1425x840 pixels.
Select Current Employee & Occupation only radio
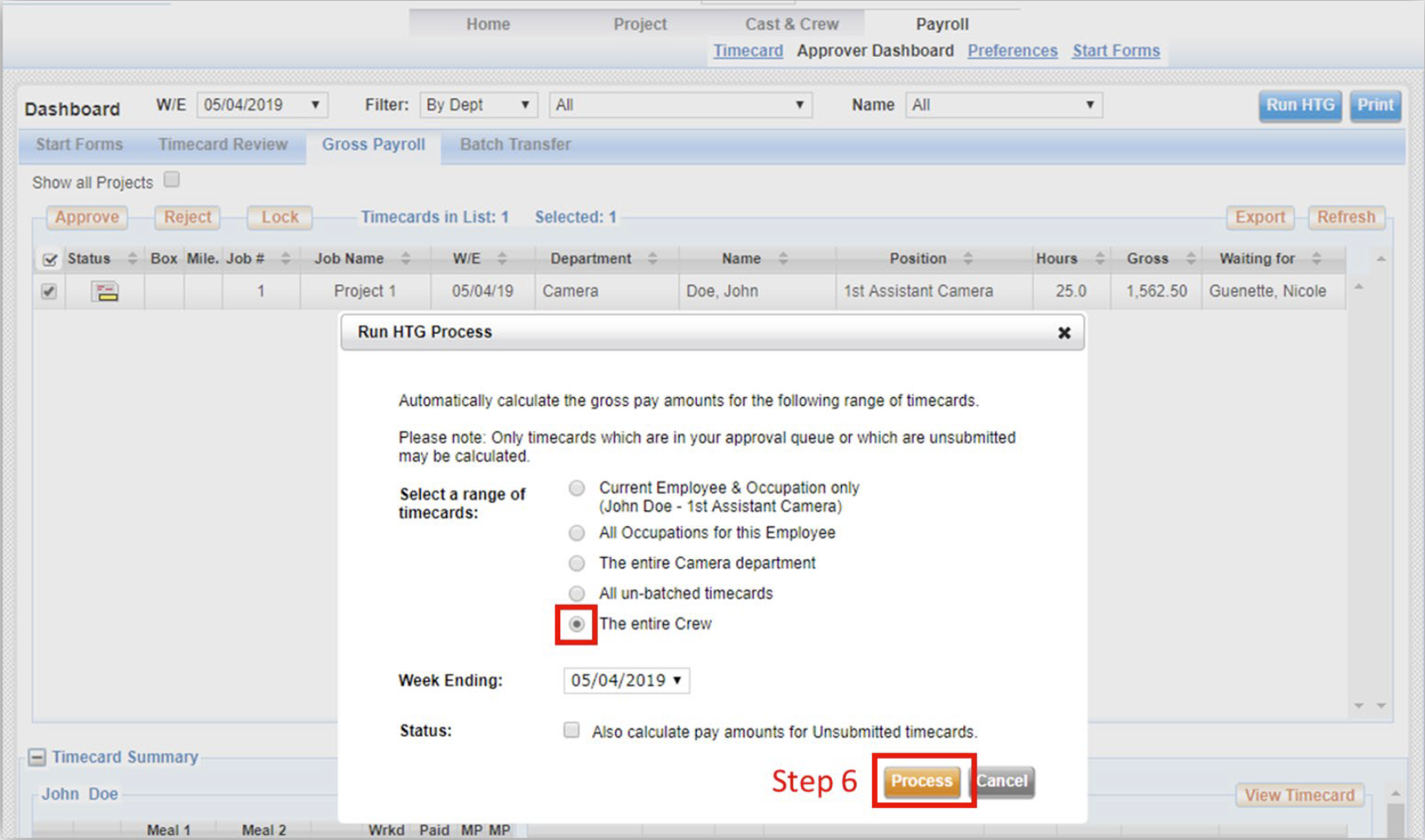[577, 489]
